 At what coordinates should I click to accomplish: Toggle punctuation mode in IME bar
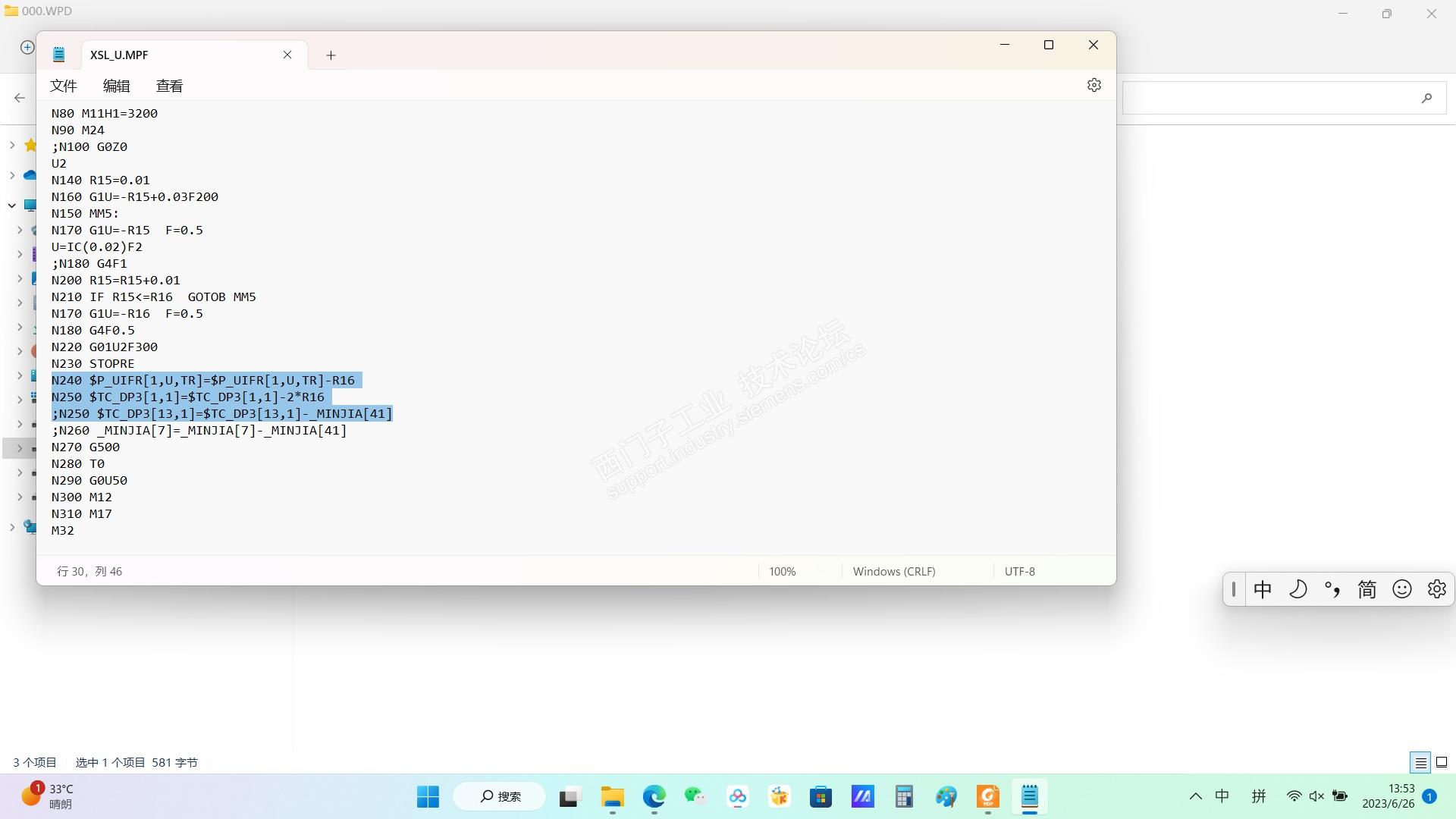pyautogui.click(x=1332, y=589)
